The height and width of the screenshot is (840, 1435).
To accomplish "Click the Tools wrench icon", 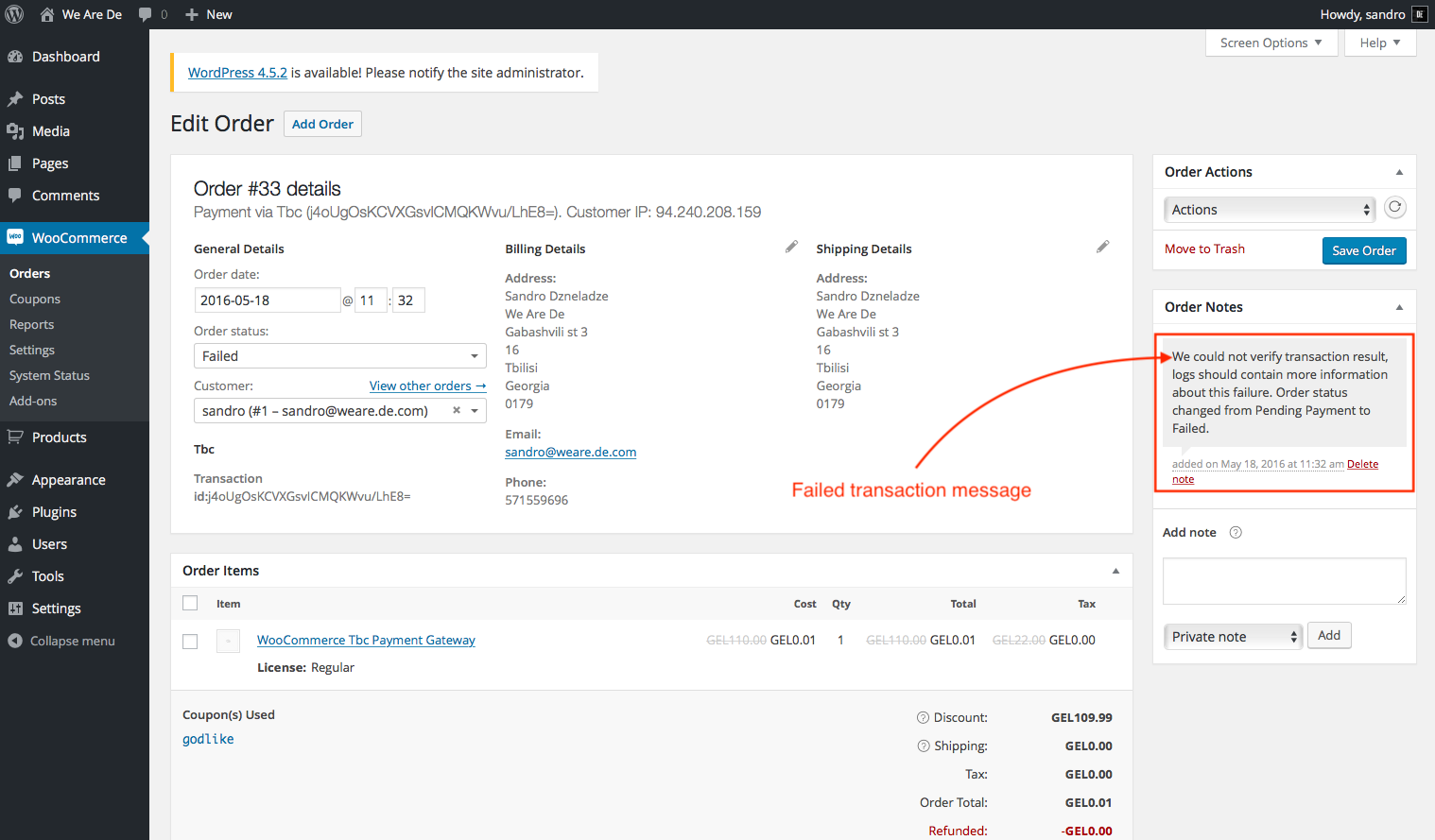I will 15,576.
